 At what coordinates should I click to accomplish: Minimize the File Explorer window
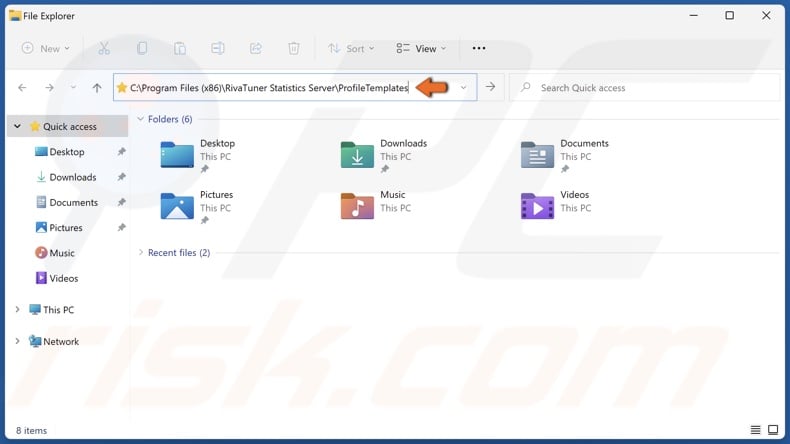[694, 16]
